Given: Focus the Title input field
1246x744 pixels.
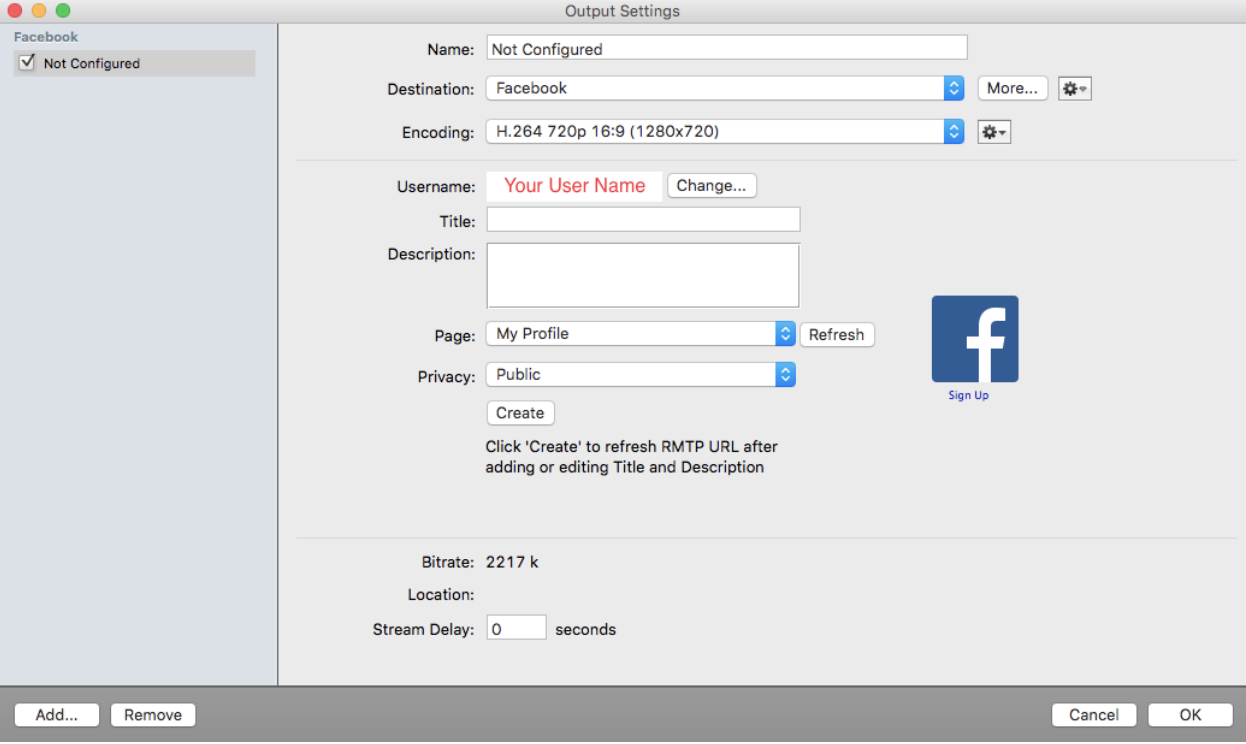Looking at the screenshot, I should coord(643,220).
